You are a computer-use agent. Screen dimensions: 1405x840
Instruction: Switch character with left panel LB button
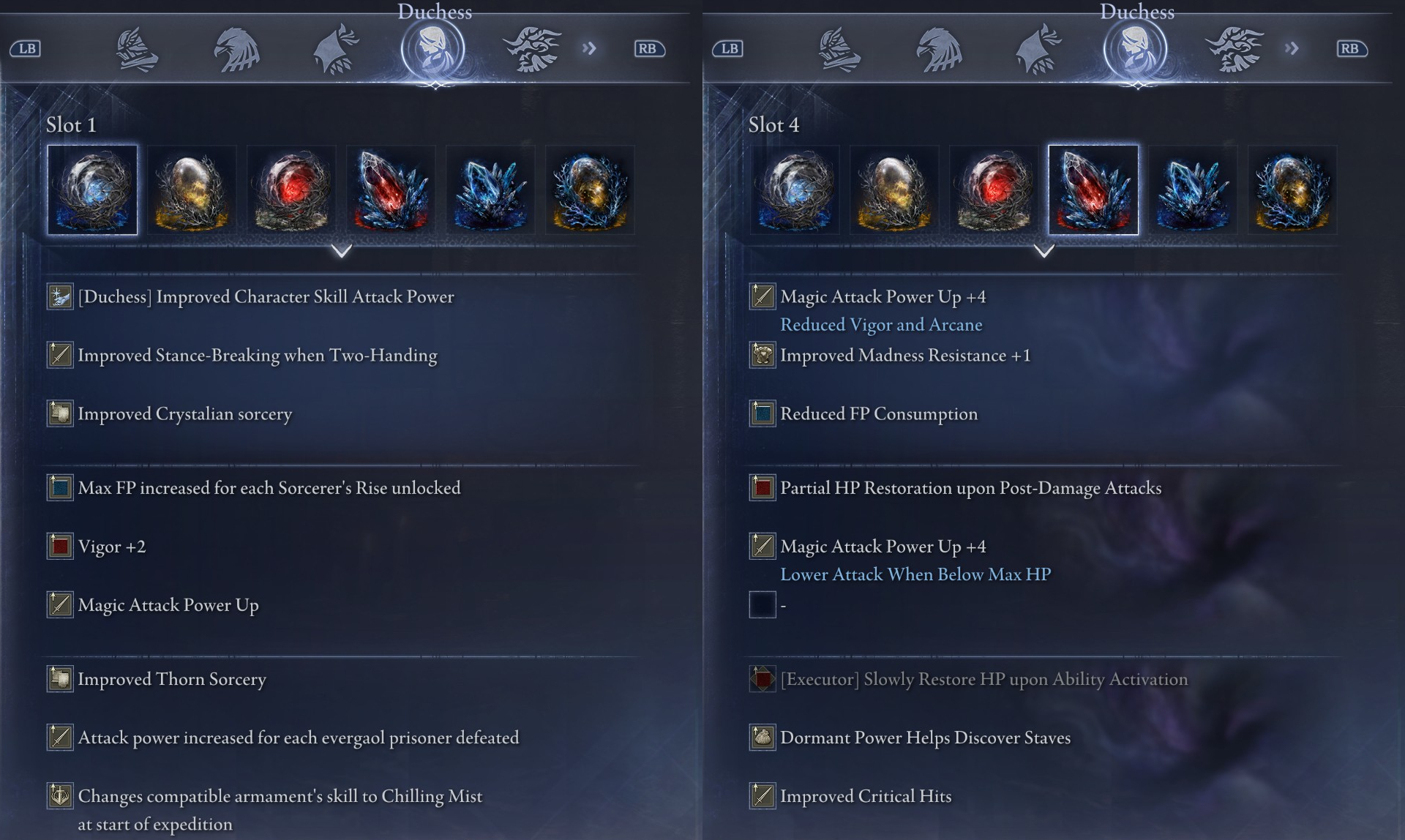click(x=26, y=49)
